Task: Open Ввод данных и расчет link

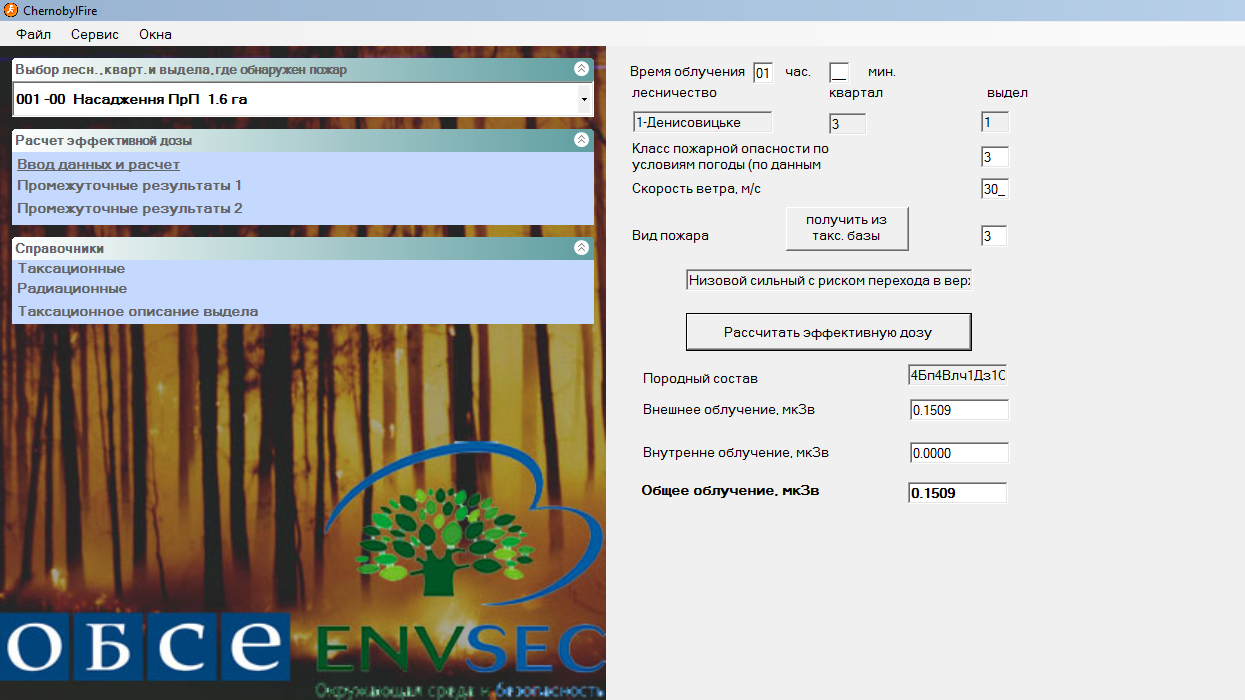Action: (98, 164)
